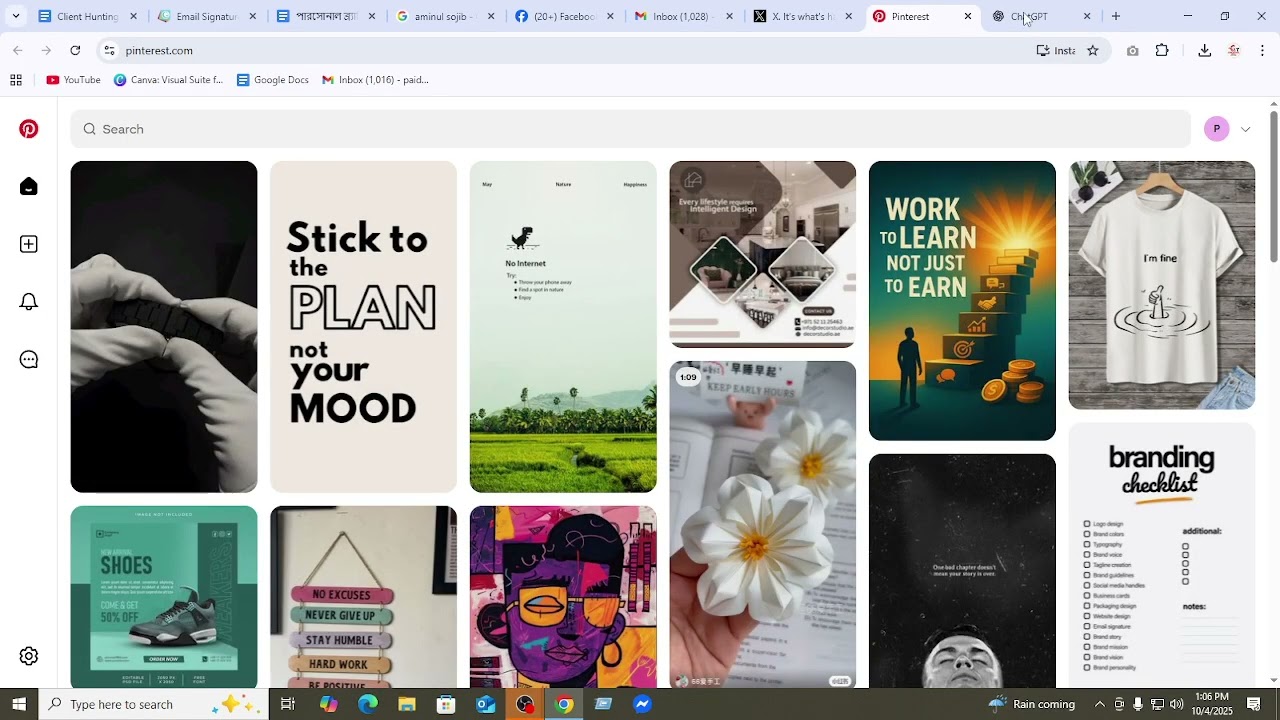View site information icon in the address bar

coord(109,50)
